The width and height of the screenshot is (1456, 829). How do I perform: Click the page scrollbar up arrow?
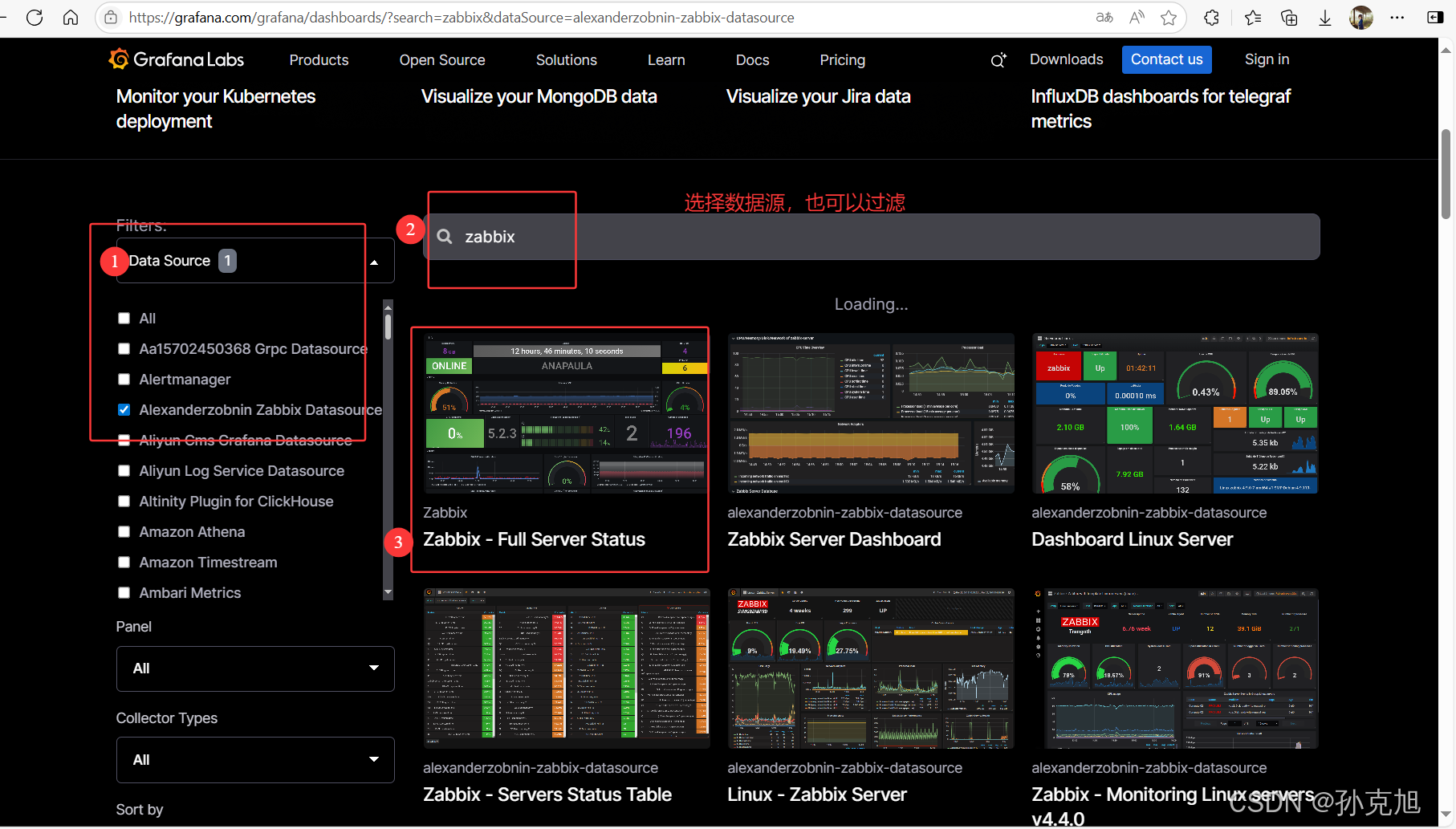click(x=1446, y=50)
